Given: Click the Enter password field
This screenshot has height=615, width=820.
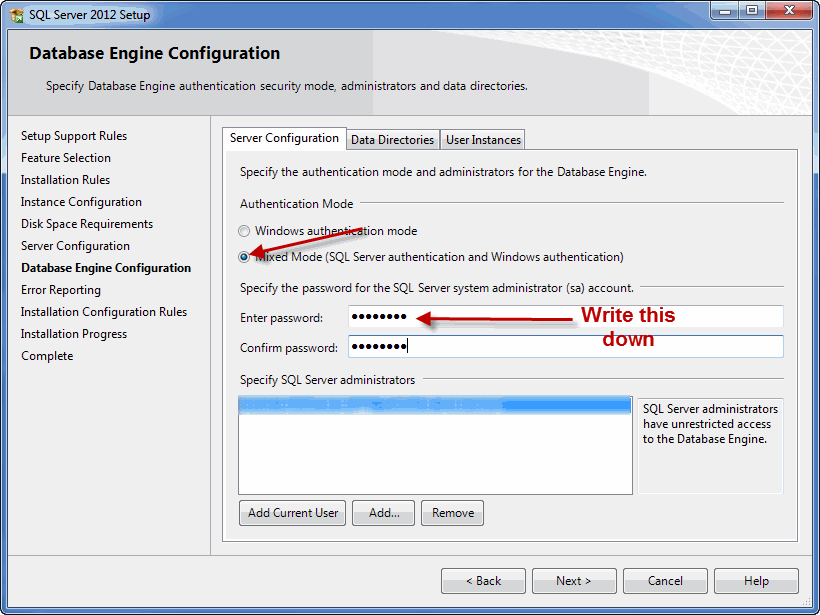Looking at the screenshot, I should [565, 318].
